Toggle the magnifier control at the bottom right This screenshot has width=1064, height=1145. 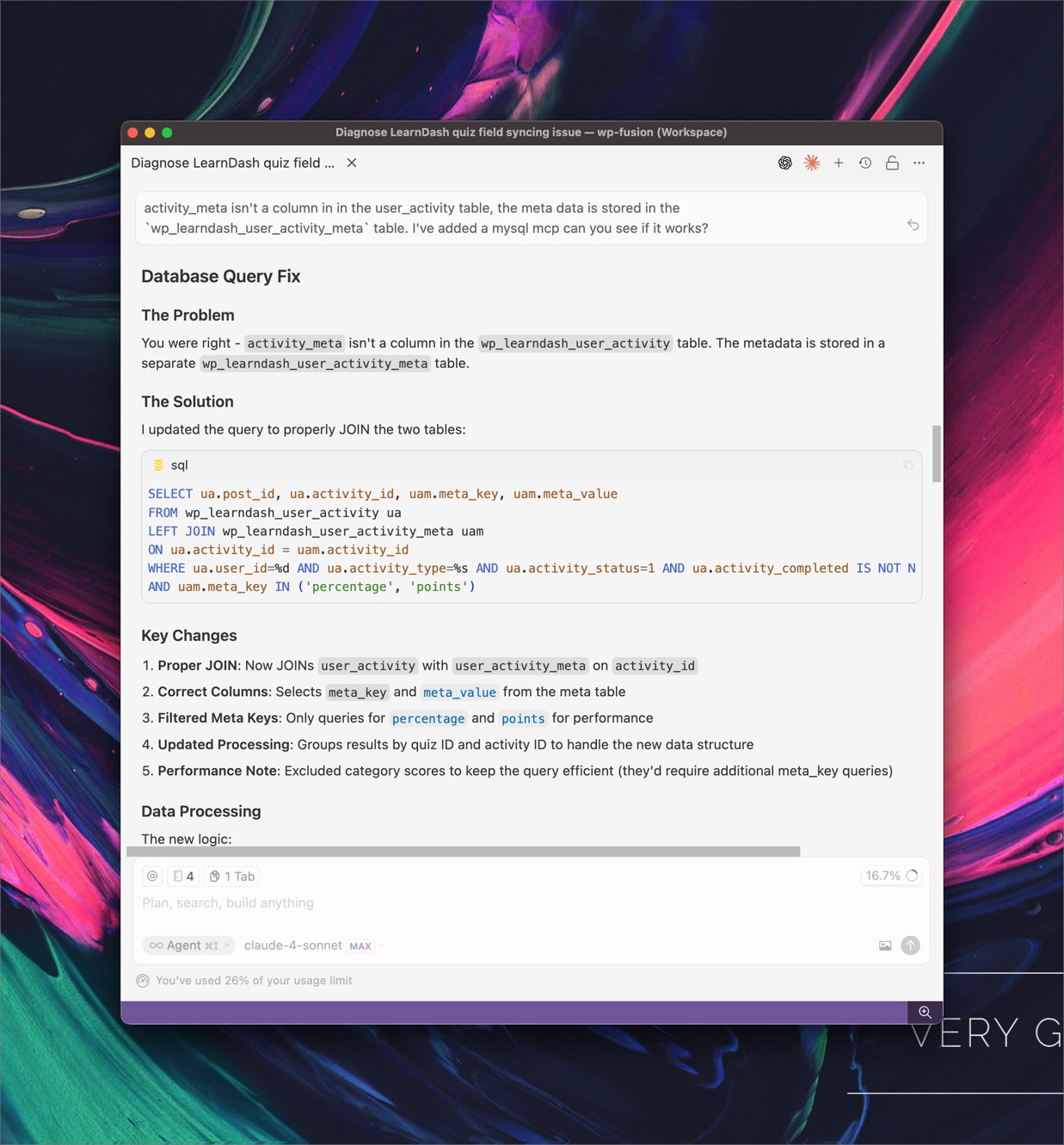coord(925,1013)
